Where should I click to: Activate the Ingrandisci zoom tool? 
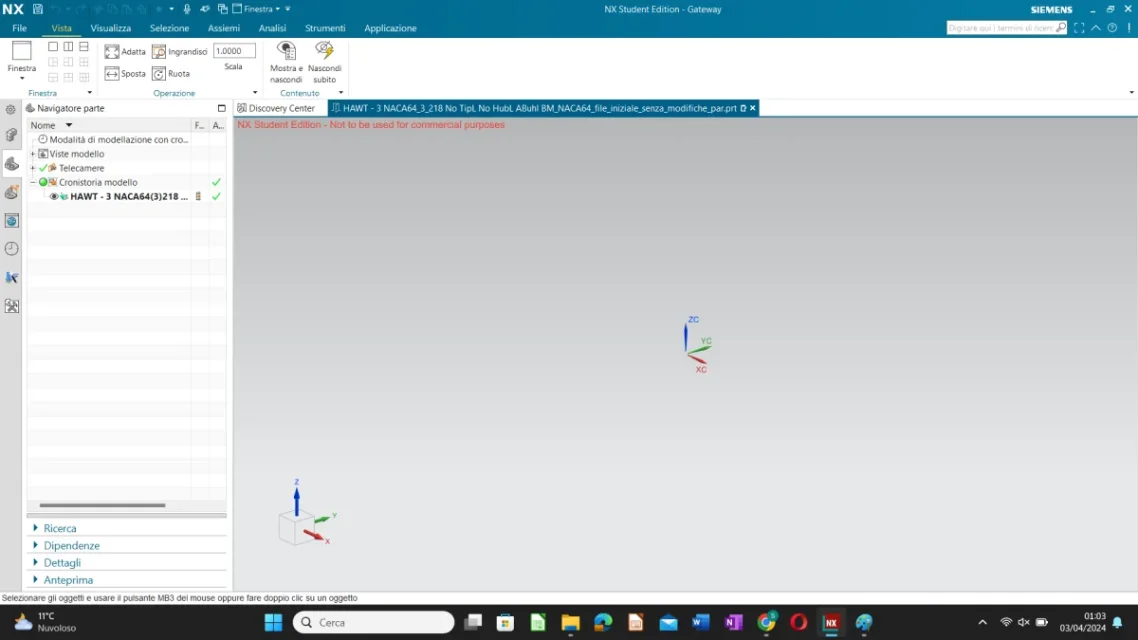point(180,51)
